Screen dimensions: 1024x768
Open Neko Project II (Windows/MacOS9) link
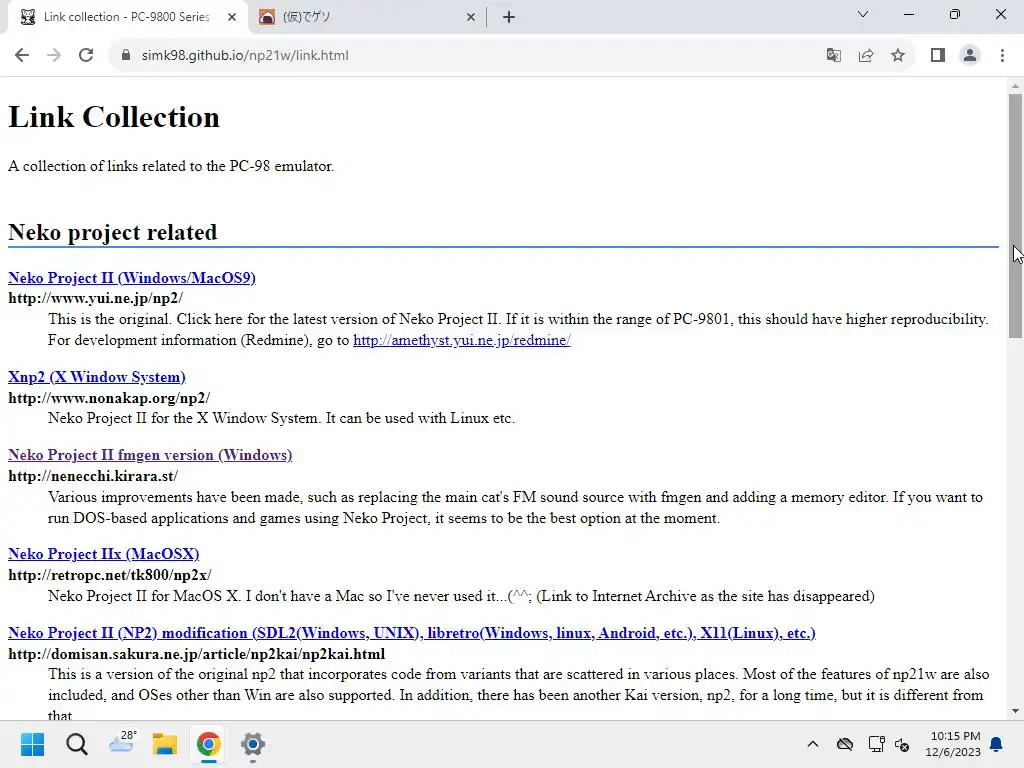(x=132, y=278)
